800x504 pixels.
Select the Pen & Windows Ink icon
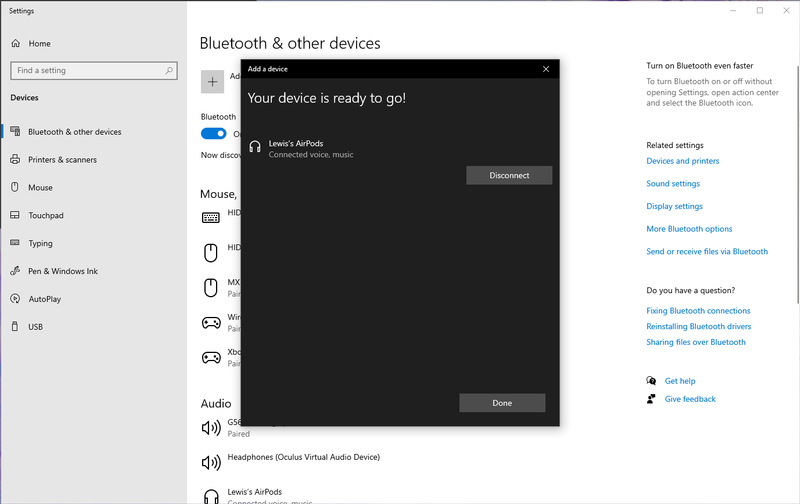(15, 271)
